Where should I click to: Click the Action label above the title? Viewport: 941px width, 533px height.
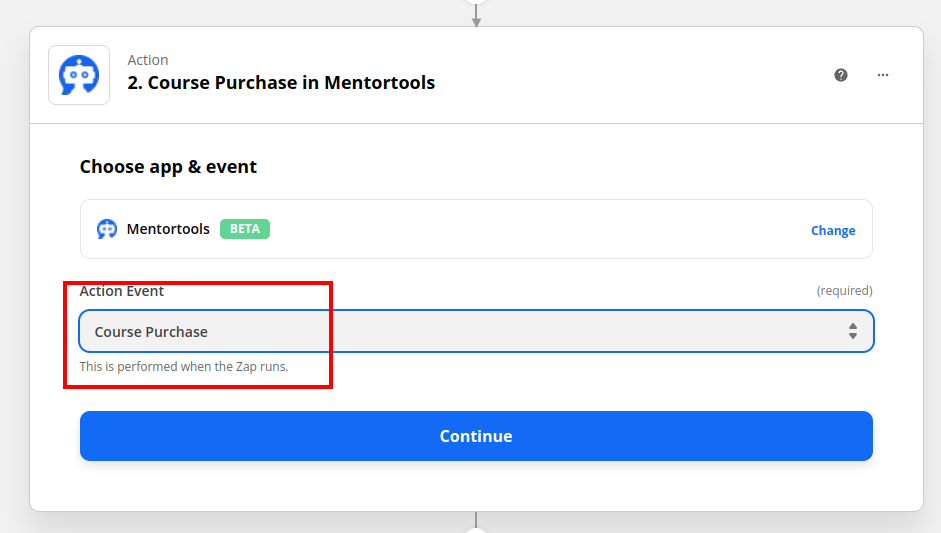pyautogui.click(x=148, y=60)
